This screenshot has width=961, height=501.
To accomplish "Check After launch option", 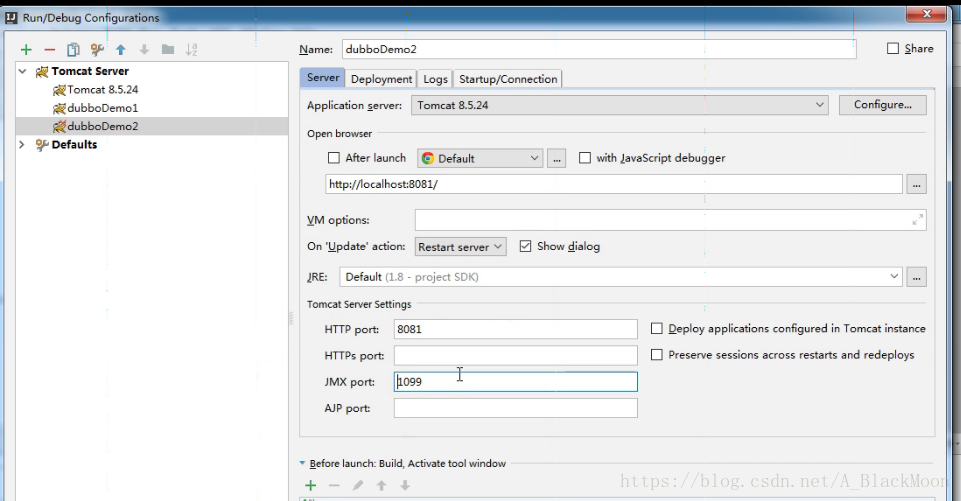I will (333, 158).
